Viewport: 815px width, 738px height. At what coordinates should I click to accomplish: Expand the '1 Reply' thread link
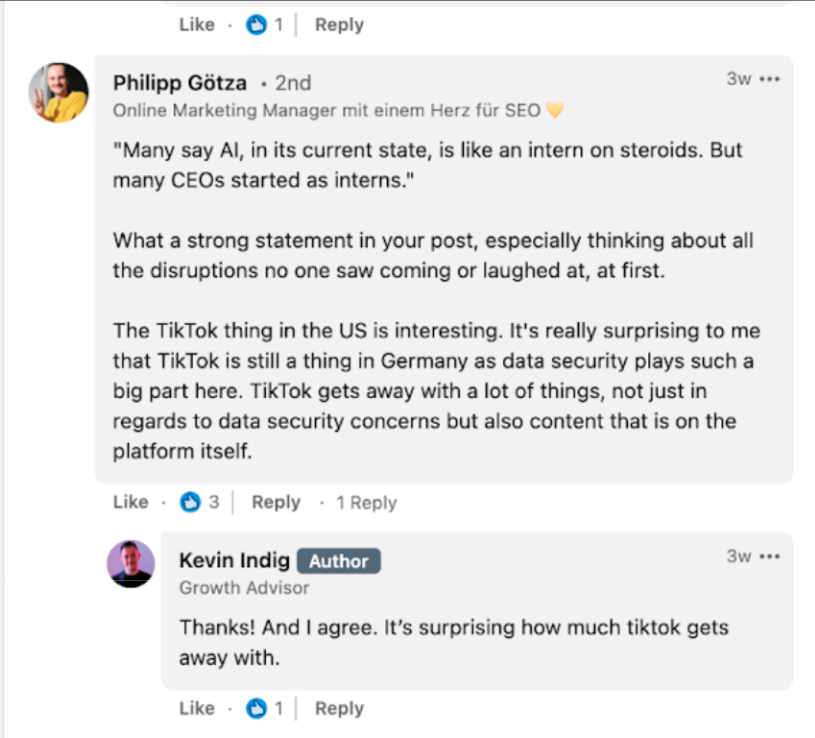point(366,503)
